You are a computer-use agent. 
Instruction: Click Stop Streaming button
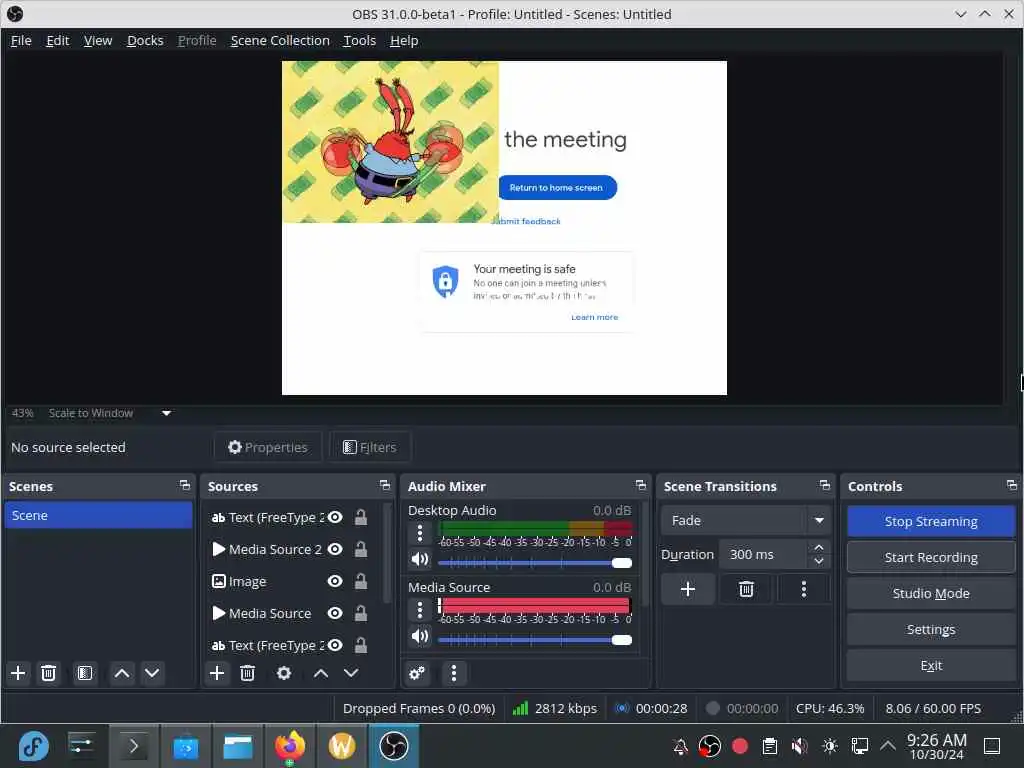931,521
